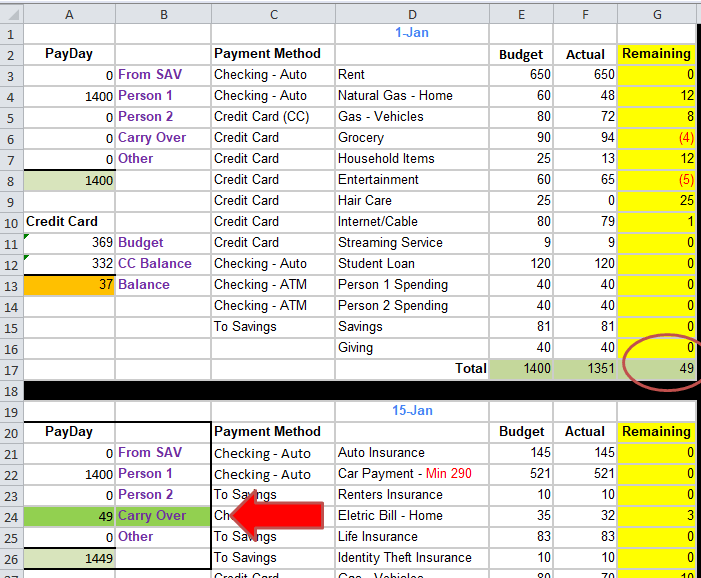701x578 pixels.
Task: Click the red (5) remaining cell for Entertainment
Action: click(x=656, y=180)
